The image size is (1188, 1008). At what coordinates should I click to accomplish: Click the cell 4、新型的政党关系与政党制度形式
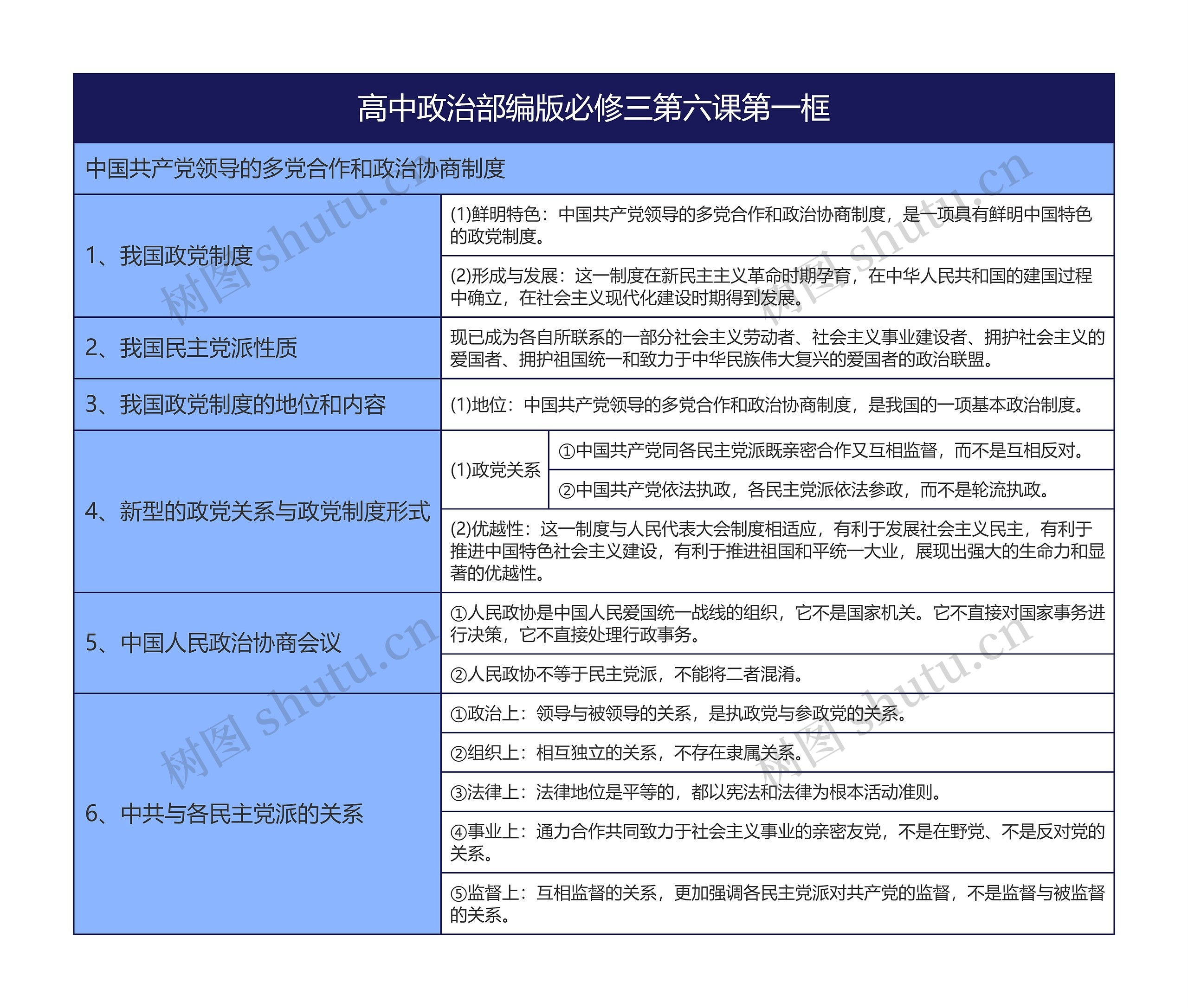click(257, 512)
